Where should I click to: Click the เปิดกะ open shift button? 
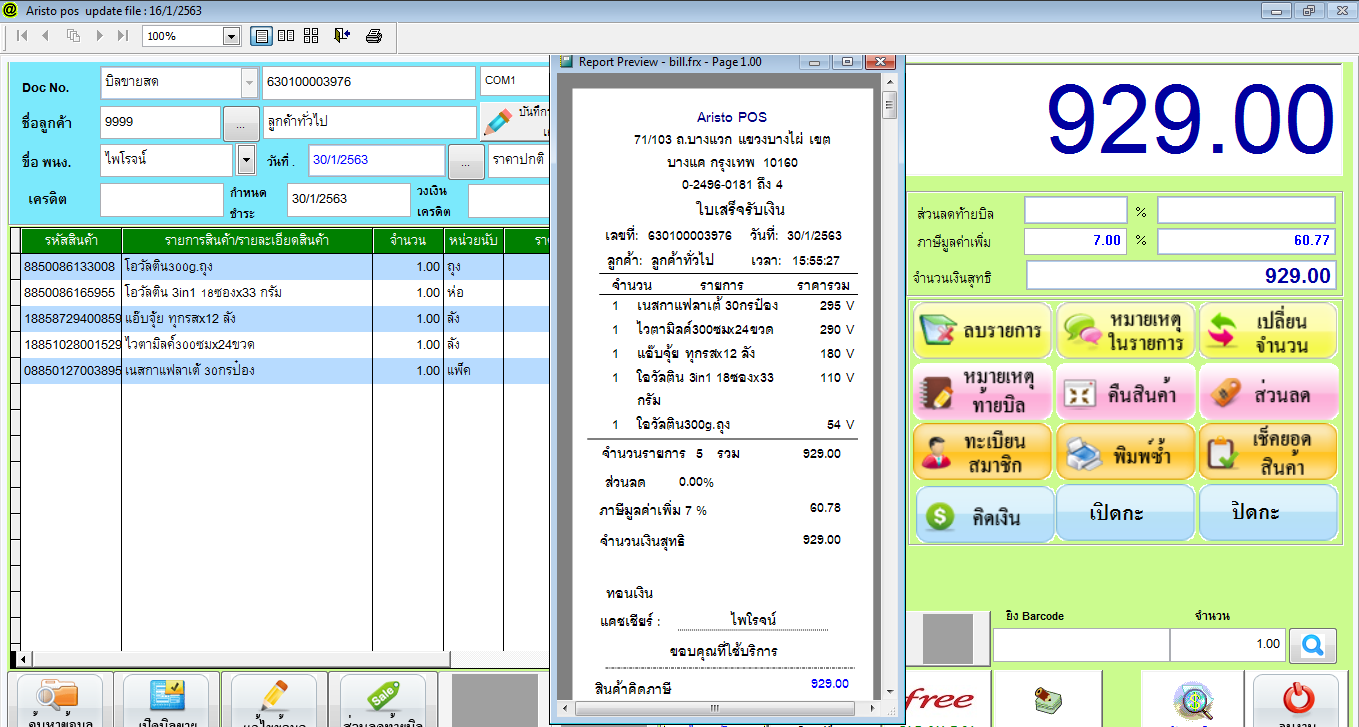coord(1125,514)
